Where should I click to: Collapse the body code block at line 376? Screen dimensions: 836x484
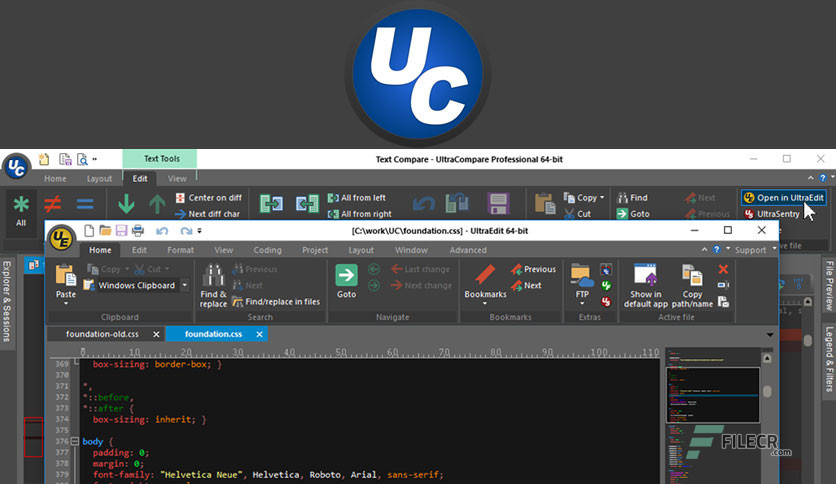tap(75, 441)
